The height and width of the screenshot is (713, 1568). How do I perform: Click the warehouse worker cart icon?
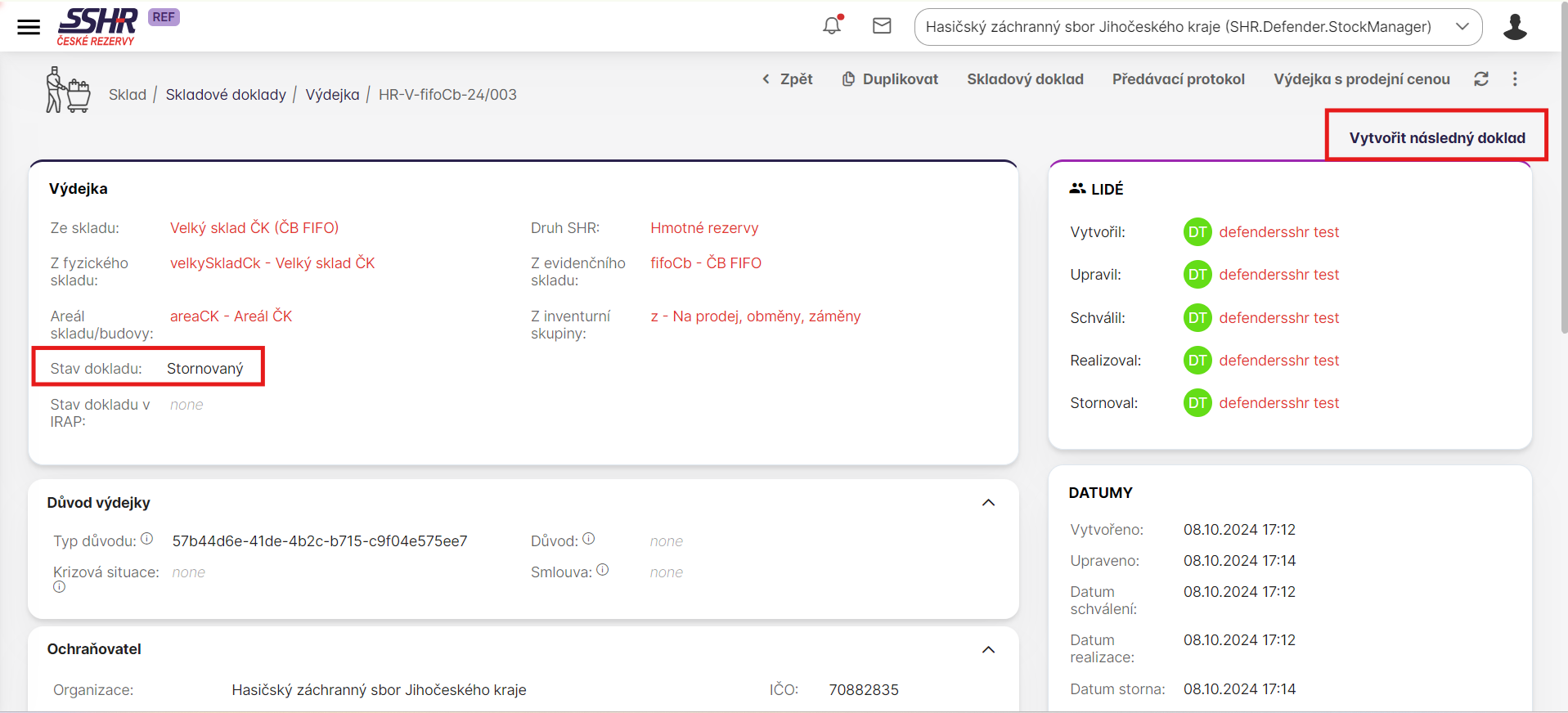click(67, 91)
